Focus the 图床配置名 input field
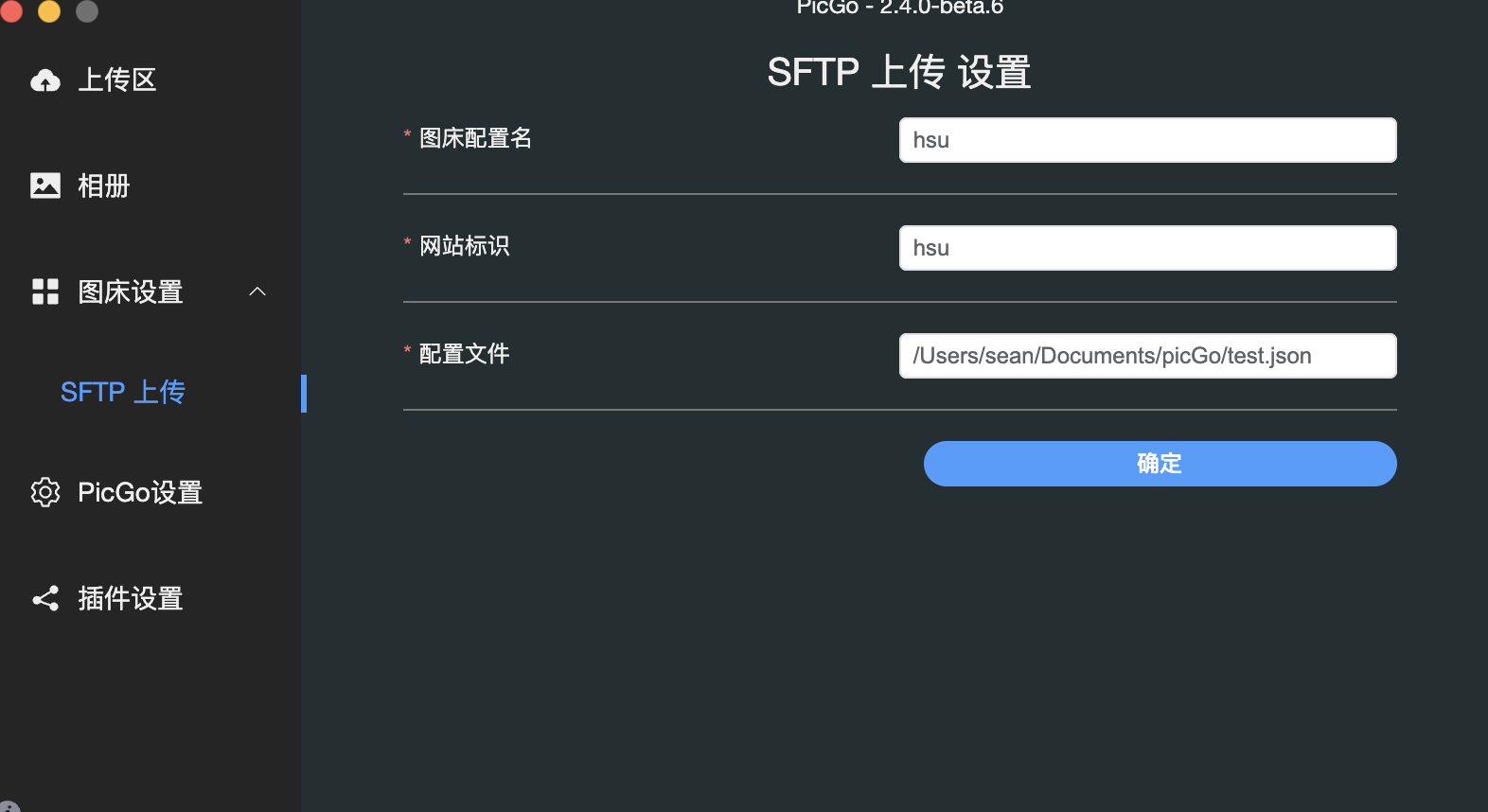The image size is (1488, 812). [x=1147, y=140]
